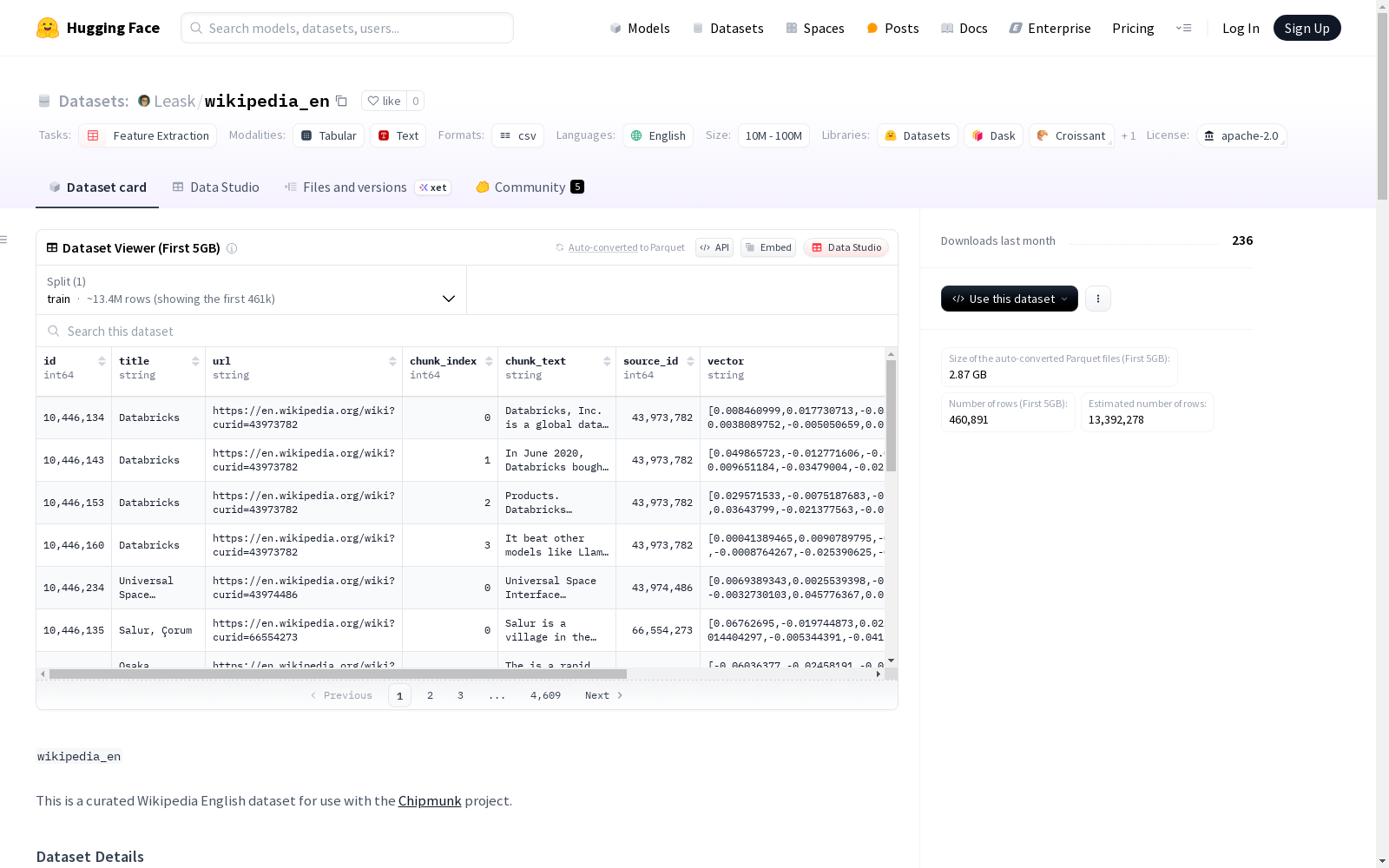Click the Datasets breadcrumb link
The image size is (1389, 868).
[x=94, y=101]
